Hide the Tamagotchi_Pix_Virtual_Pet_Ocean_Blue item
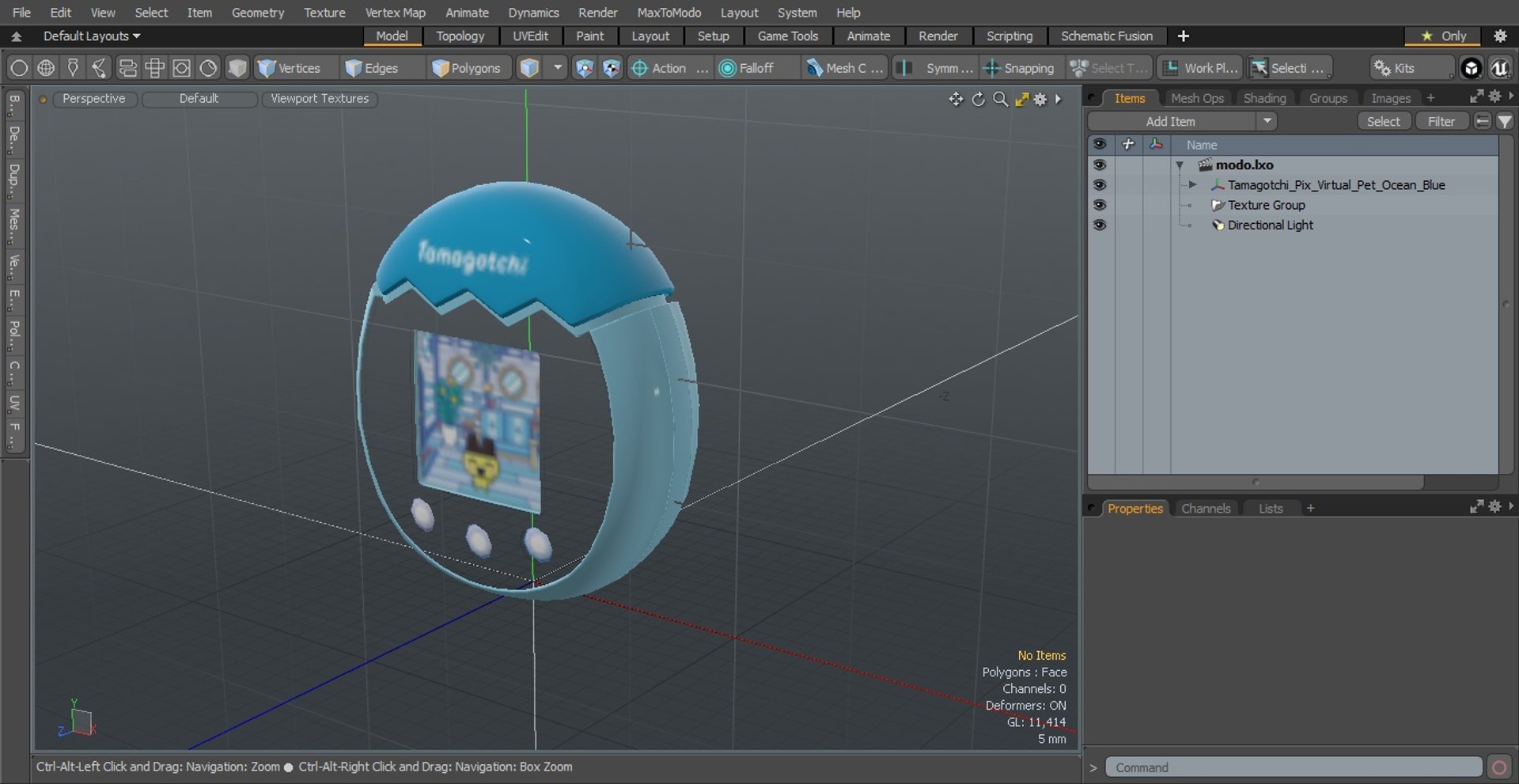Image resolution: width=1519 pixels, height=784 pixels. (x=1100, y=184)
